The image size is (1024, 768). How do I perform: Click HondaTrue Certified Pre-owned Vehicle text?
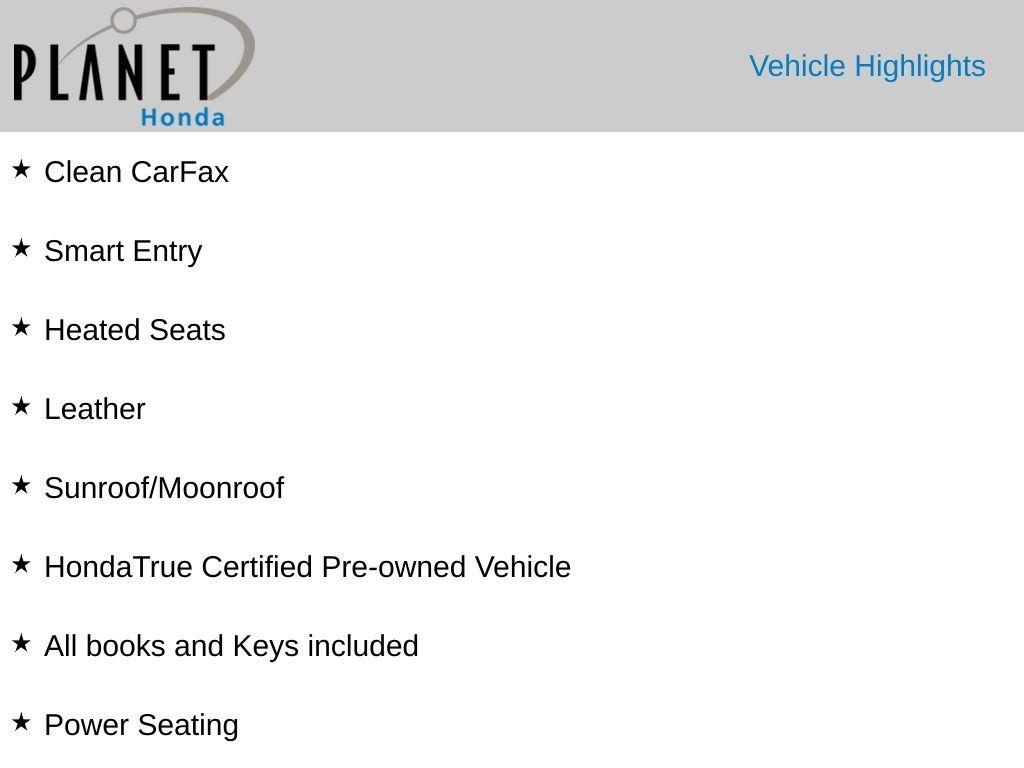click(307, 567)
